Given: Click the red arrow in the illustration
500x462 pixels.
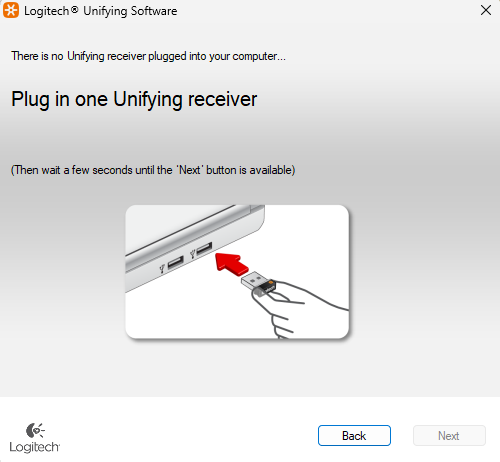Looking at the screenshot, I should click(231, 264).
